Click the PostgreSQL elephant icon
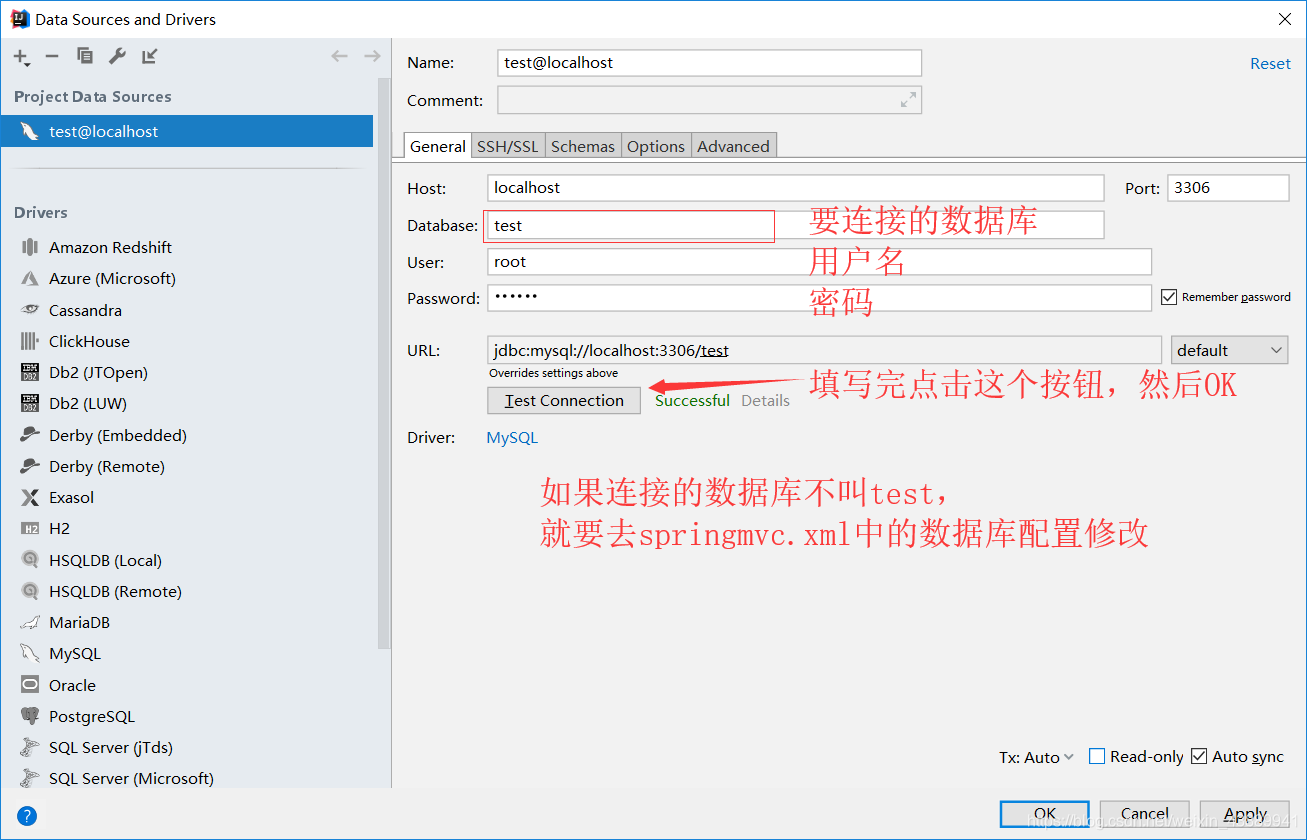This screenshot has width=1307, height=840. coord(30,716)
